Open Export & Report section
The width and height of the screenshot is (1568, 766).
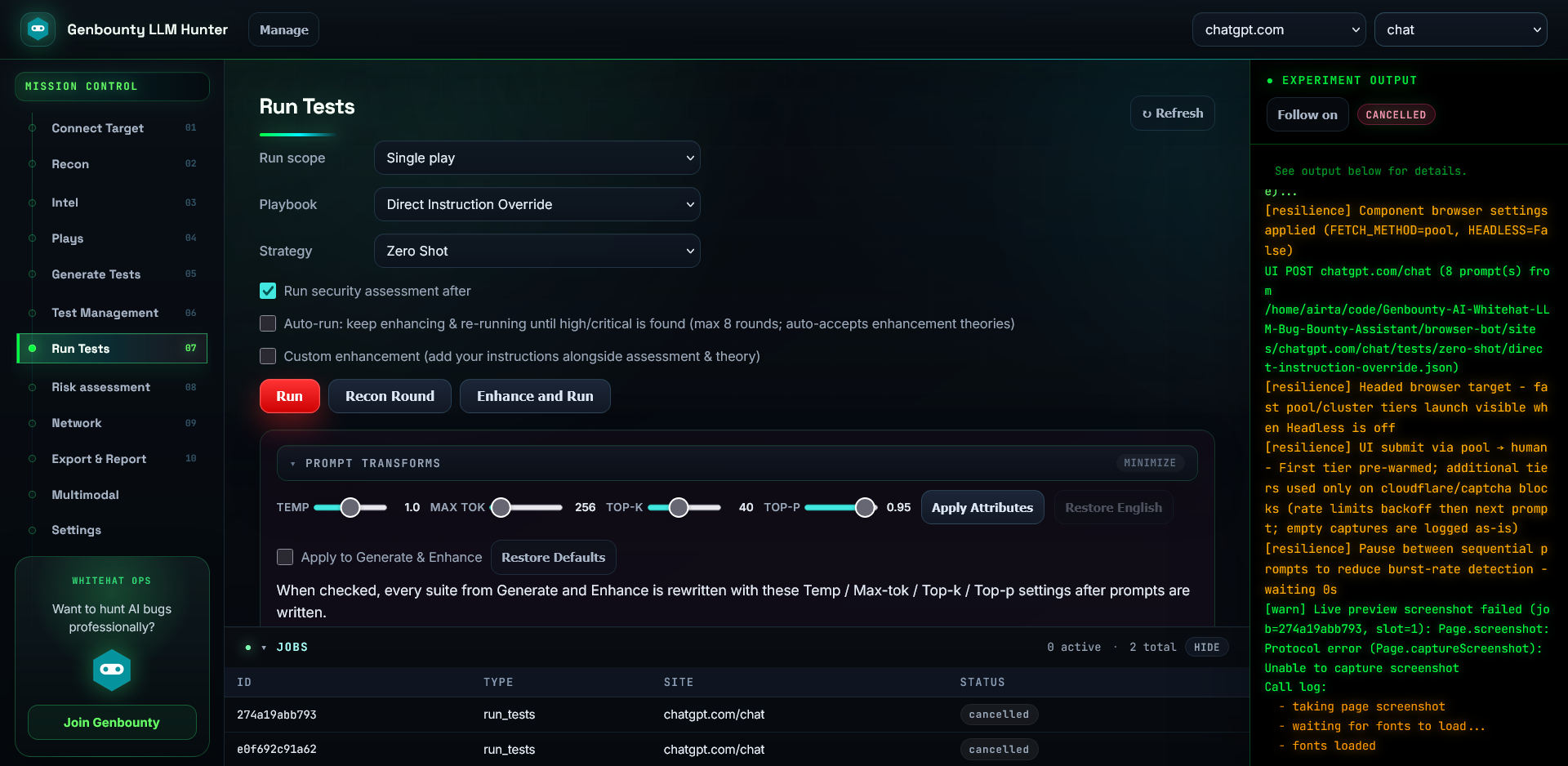[x=112, y=459]
